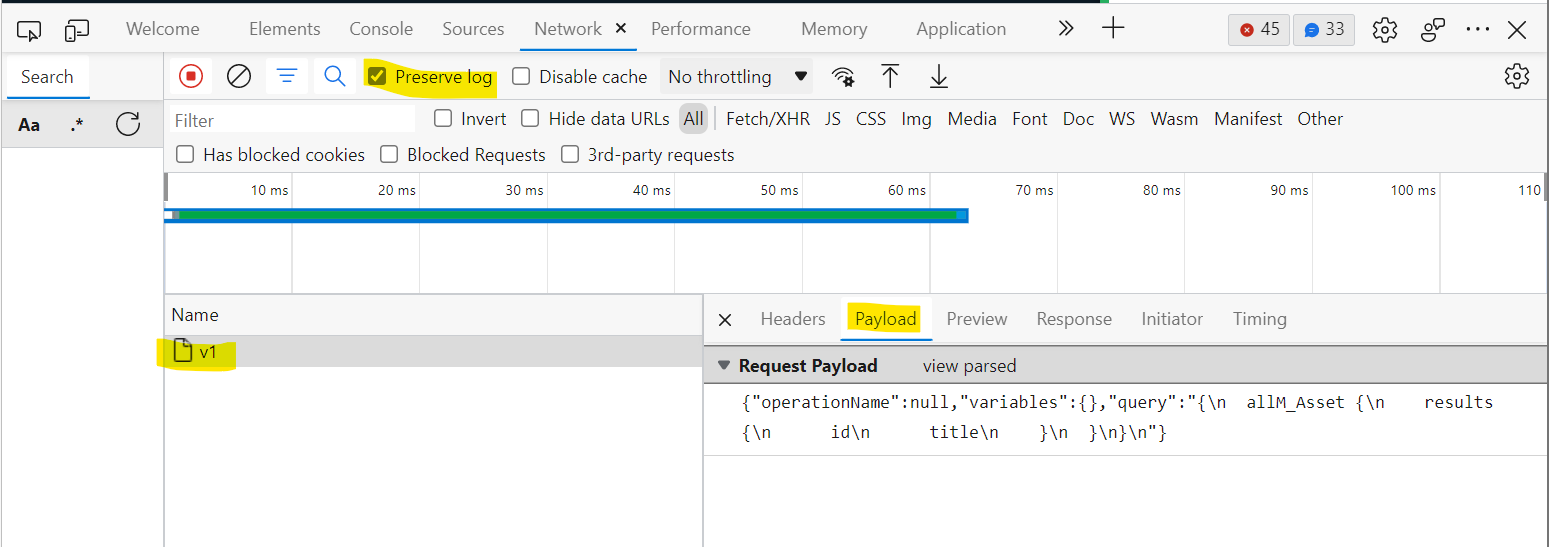
Task: Open network search magnifier icon
Action: 335,76
